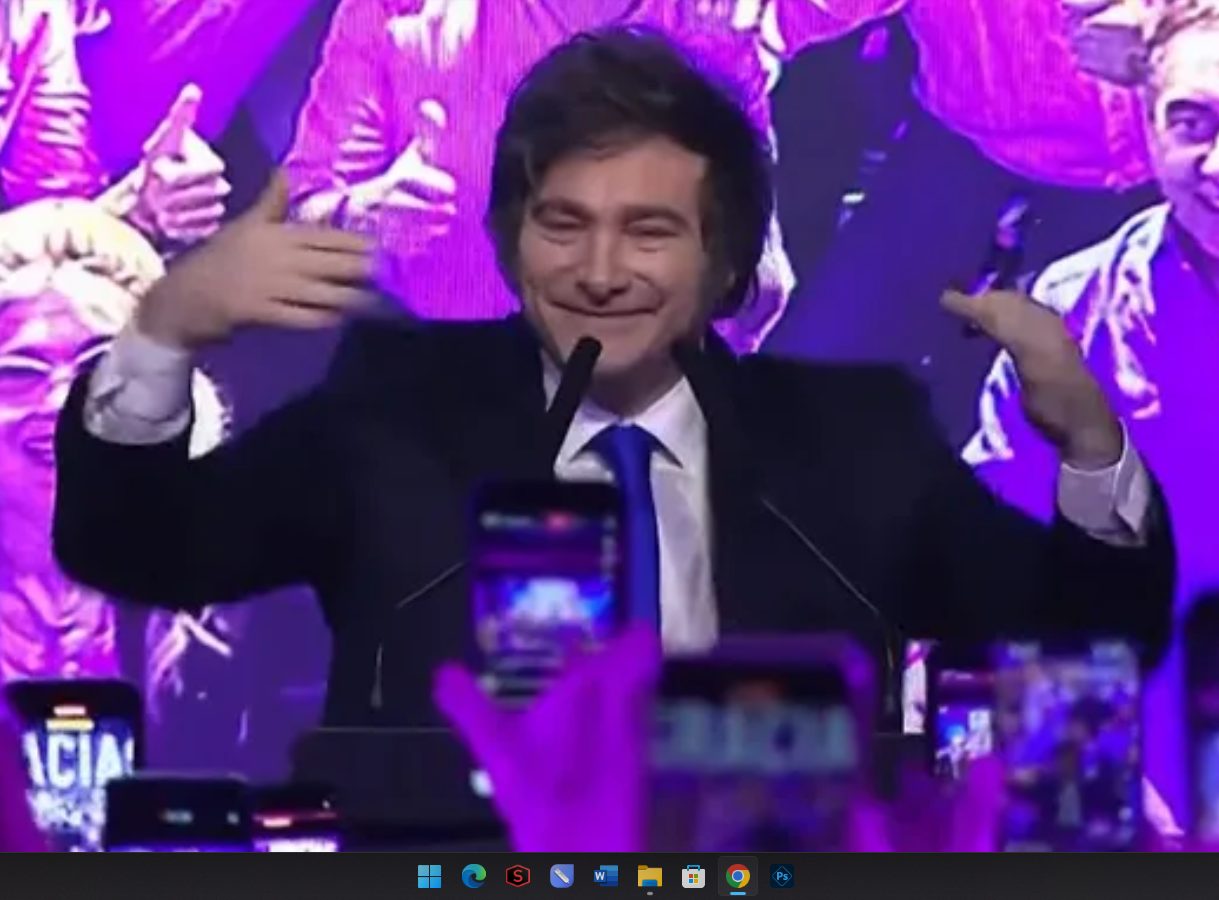
Task: Open File Explorer from the taskbar
Action: [649, 877]
